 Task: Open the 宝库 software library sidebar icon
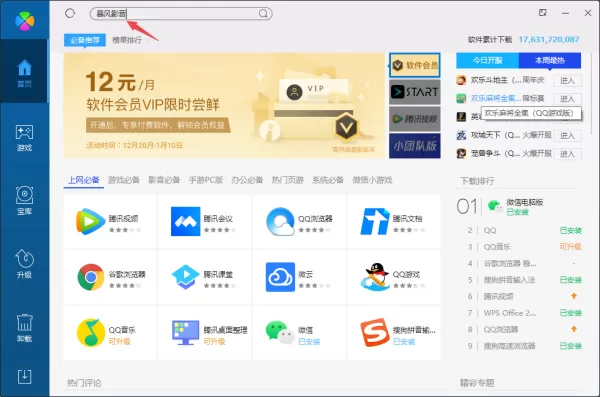24,200
